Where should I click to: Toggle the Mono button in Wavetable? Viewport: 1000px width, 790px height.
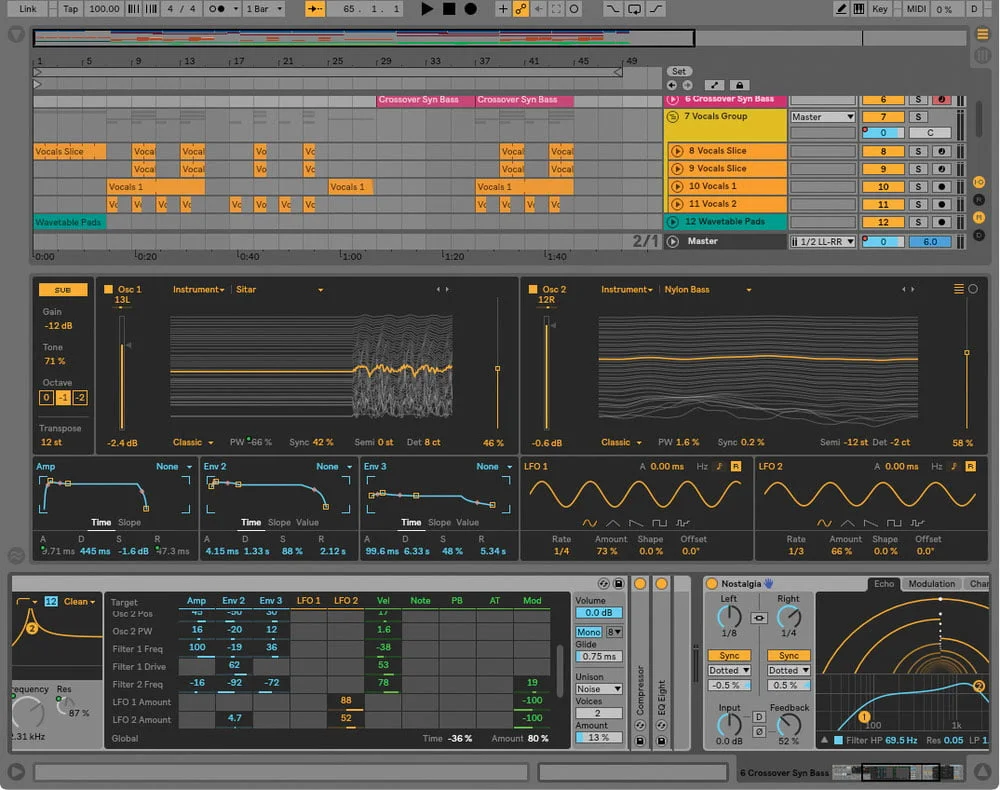[588, 632]
